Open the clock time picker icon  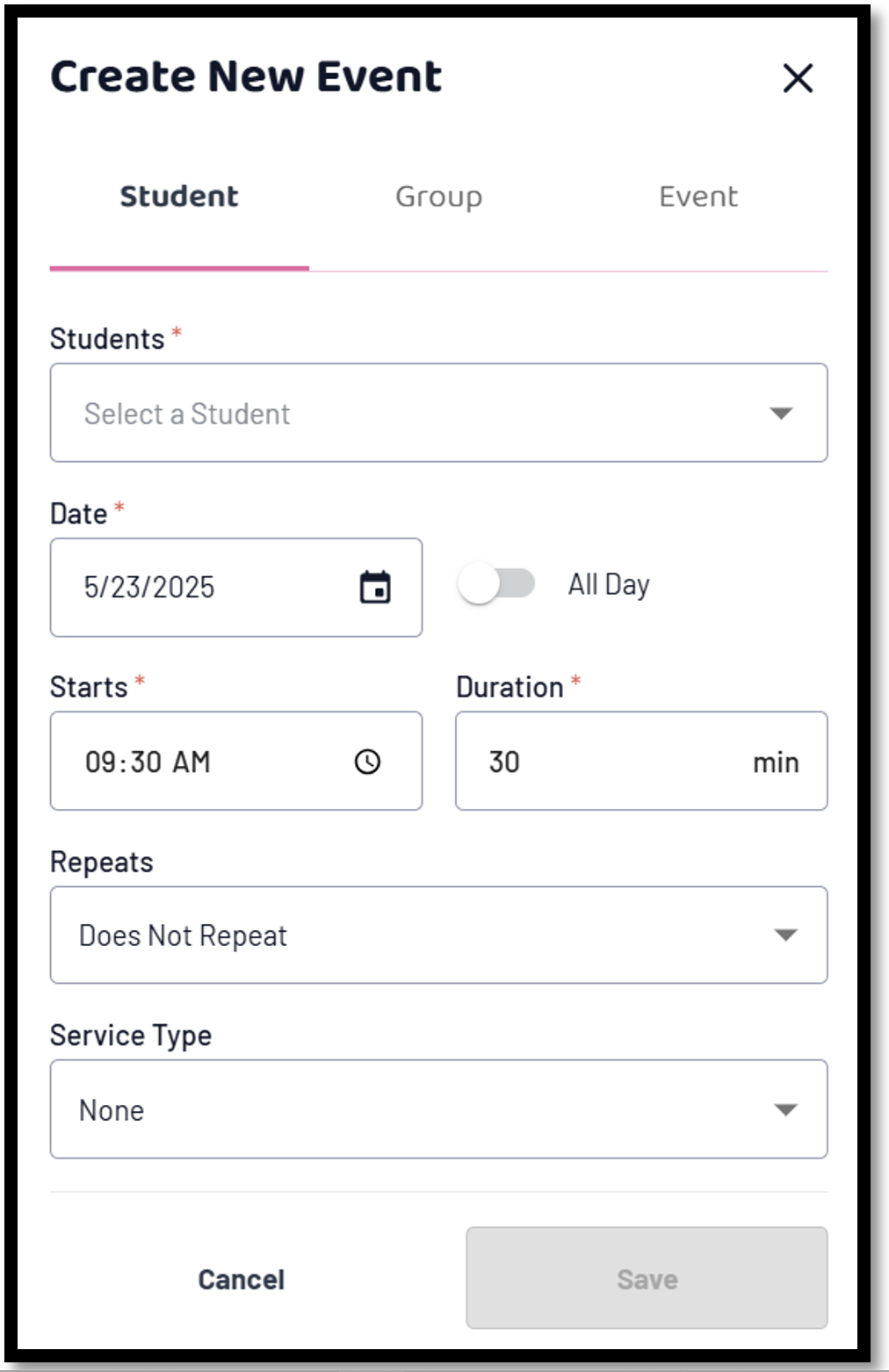(367, 762)
